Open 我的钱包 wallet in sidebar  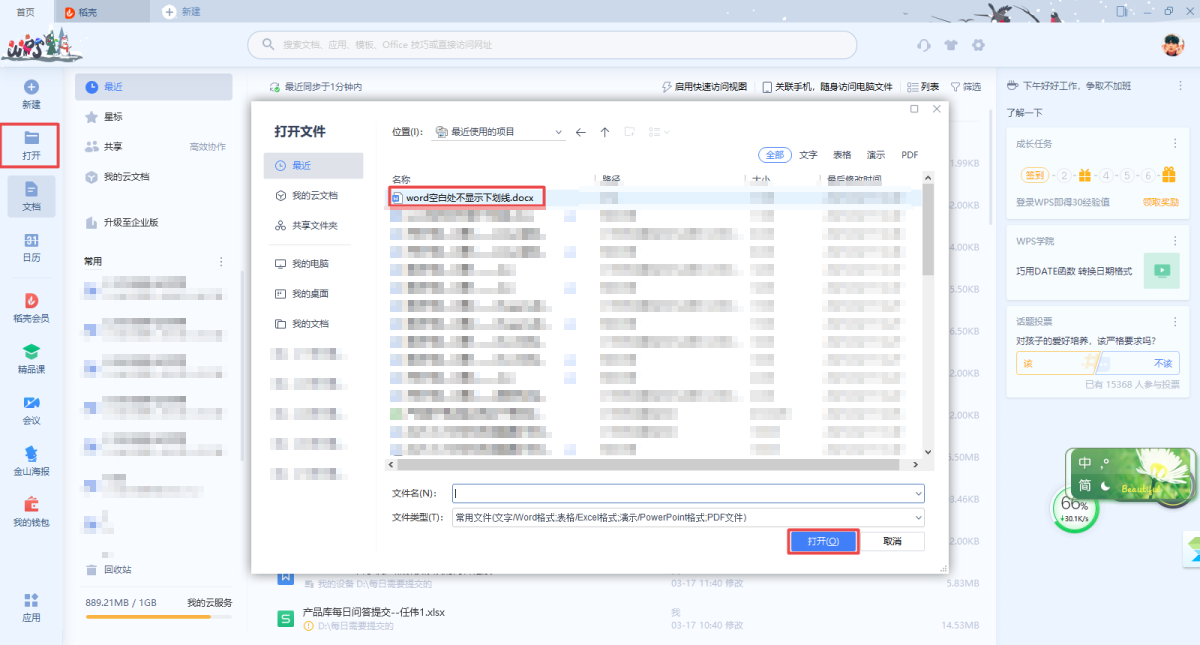tap(31, 504)
